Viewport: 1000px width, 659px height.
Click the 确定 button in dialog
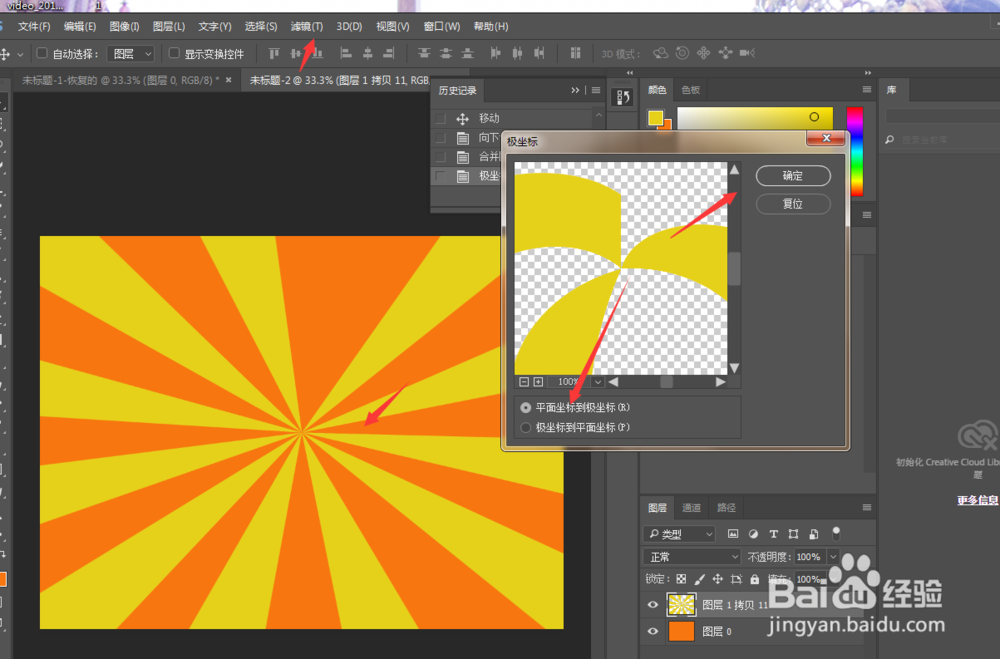point(793,176)
